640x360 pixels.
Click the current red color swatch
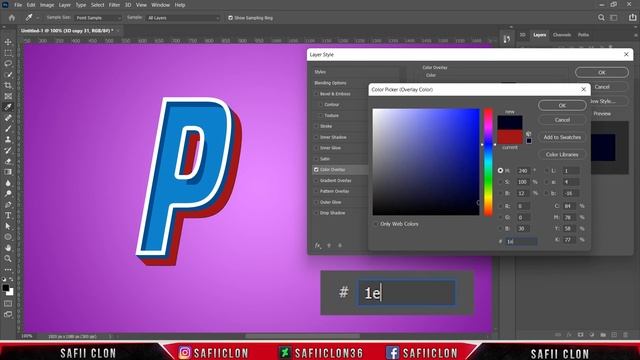point(510,137)
